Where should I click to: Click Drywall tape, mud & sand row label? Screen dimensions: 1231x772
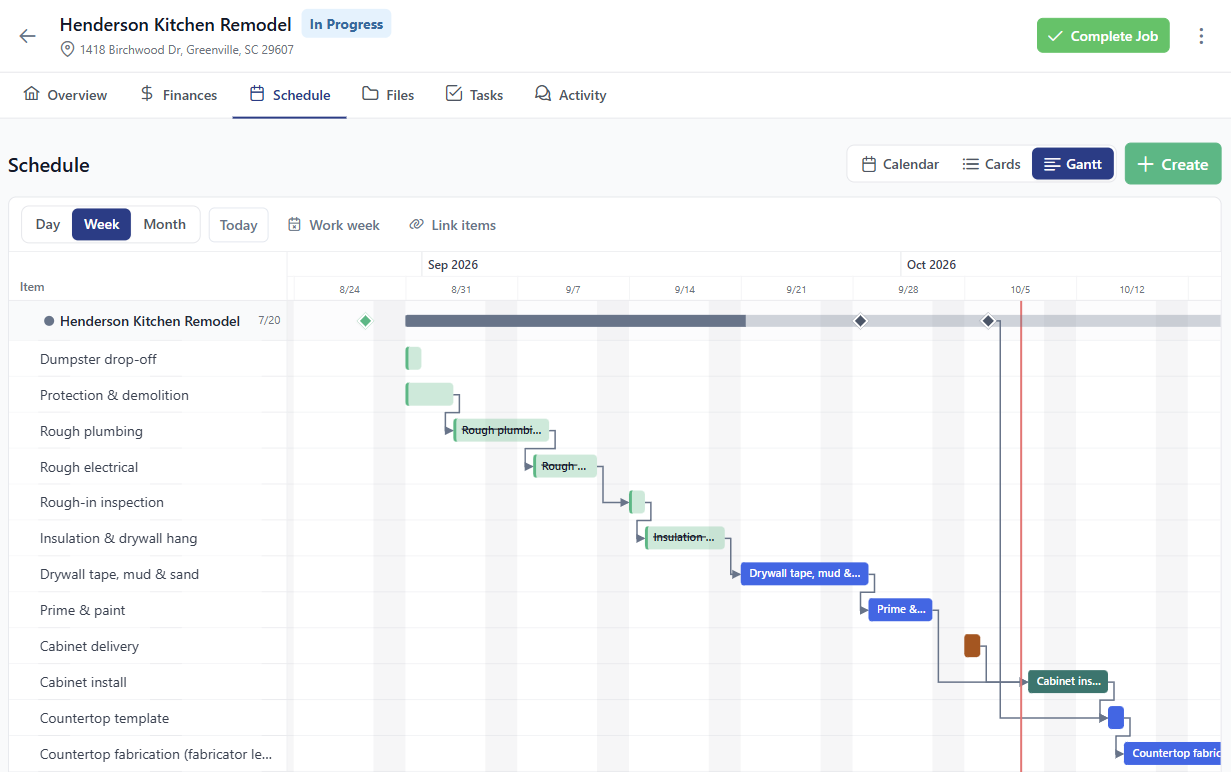[119, 574]
